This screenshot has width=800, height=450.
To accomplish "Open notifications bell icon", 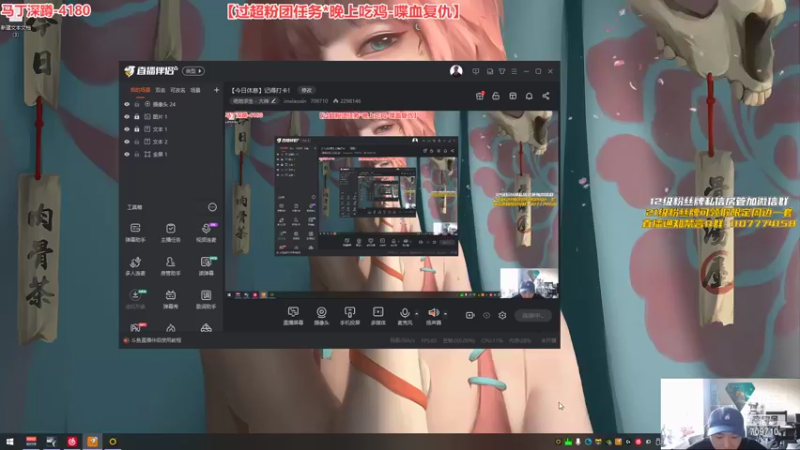I will (529, 96).
